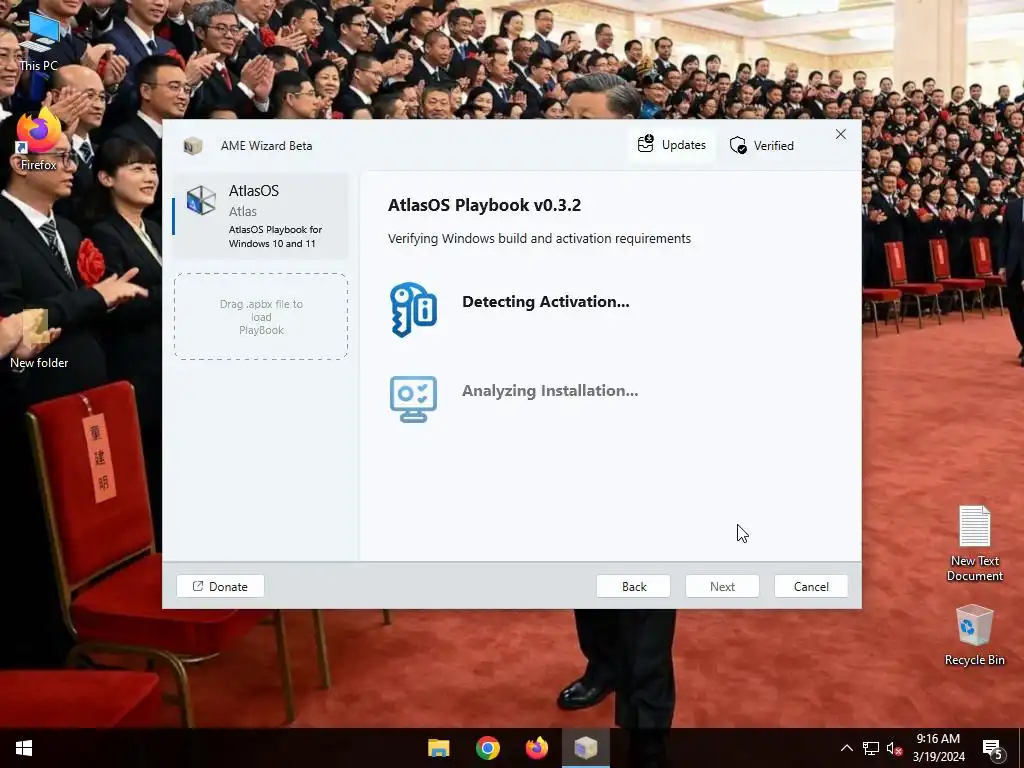The height and width of the screenshot is (768, 1024).
Task: Click the AME Wizard Beta title text
Action: tap(266, 146)
